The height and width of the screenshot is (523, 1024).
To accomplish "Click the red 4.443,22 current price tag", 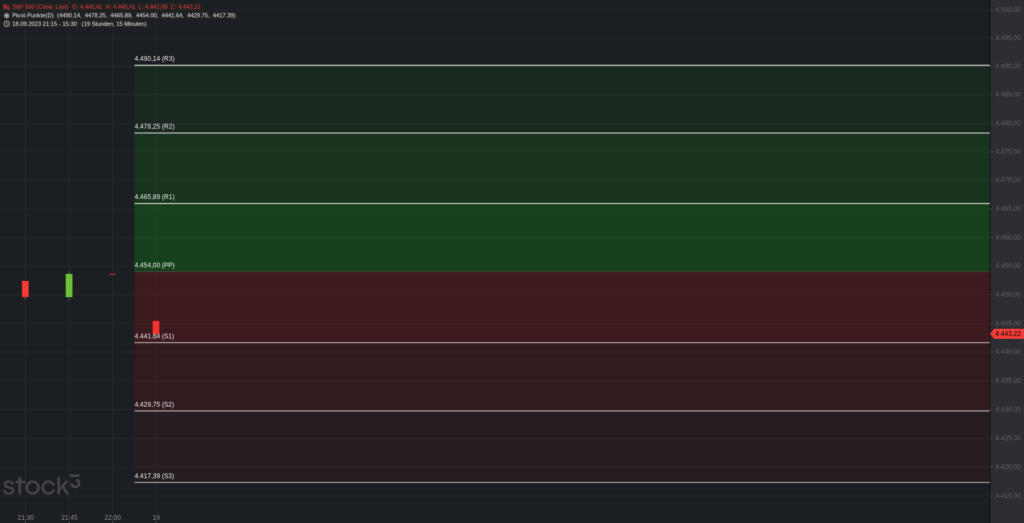I will [x=1007, y=334].
